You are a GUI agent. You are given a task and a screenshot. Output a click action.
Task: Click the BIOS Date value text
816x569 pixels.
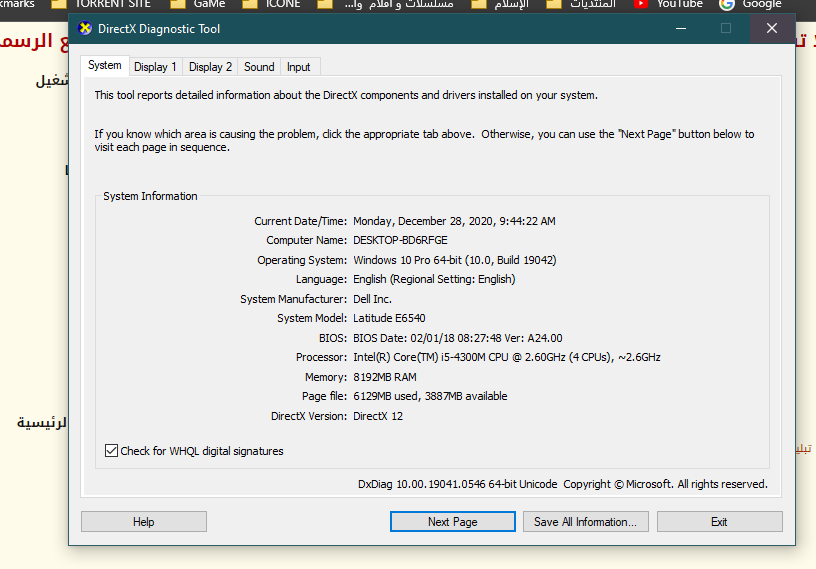click(457, 338)
